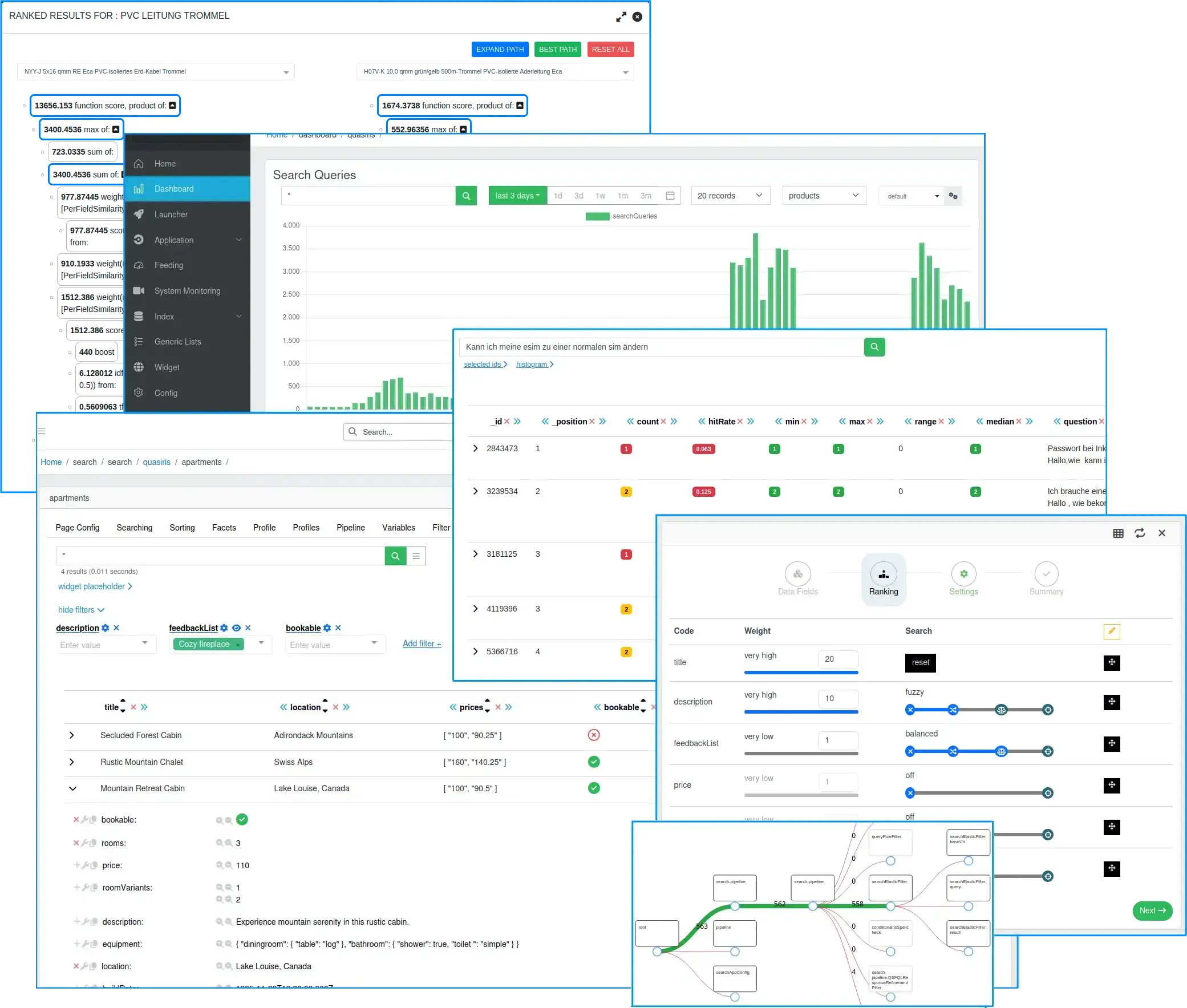The image size is (1187, 1008).
Task: Open the last 3 days dropdown
Action: tap(517, 196)
